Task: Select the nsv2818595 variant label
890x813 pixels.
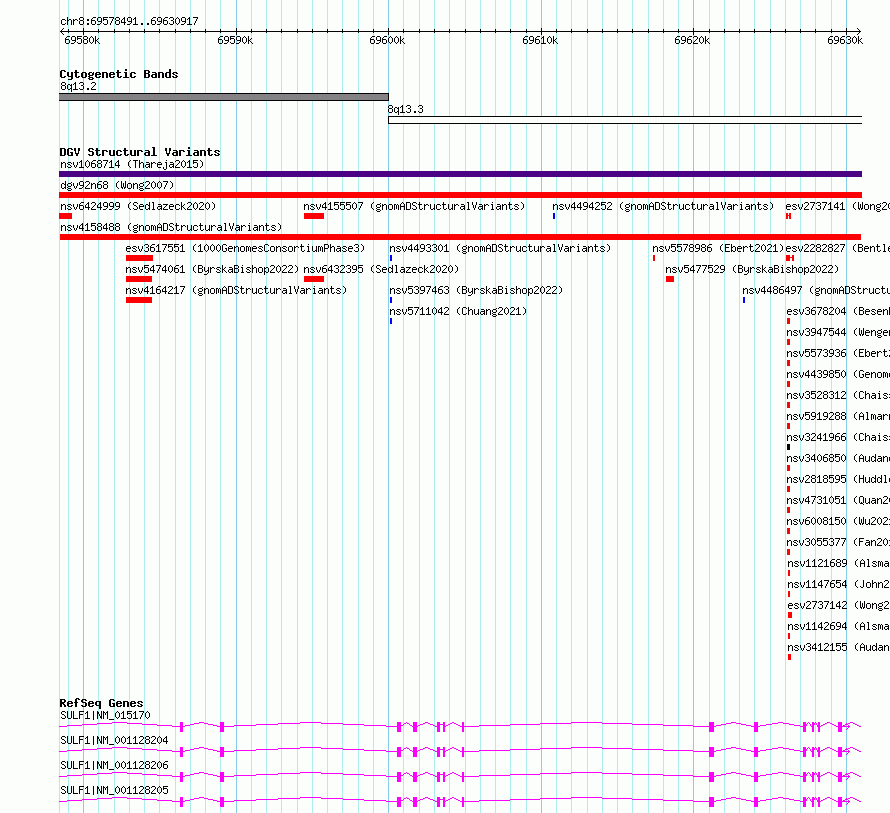Action: point(838,479)
